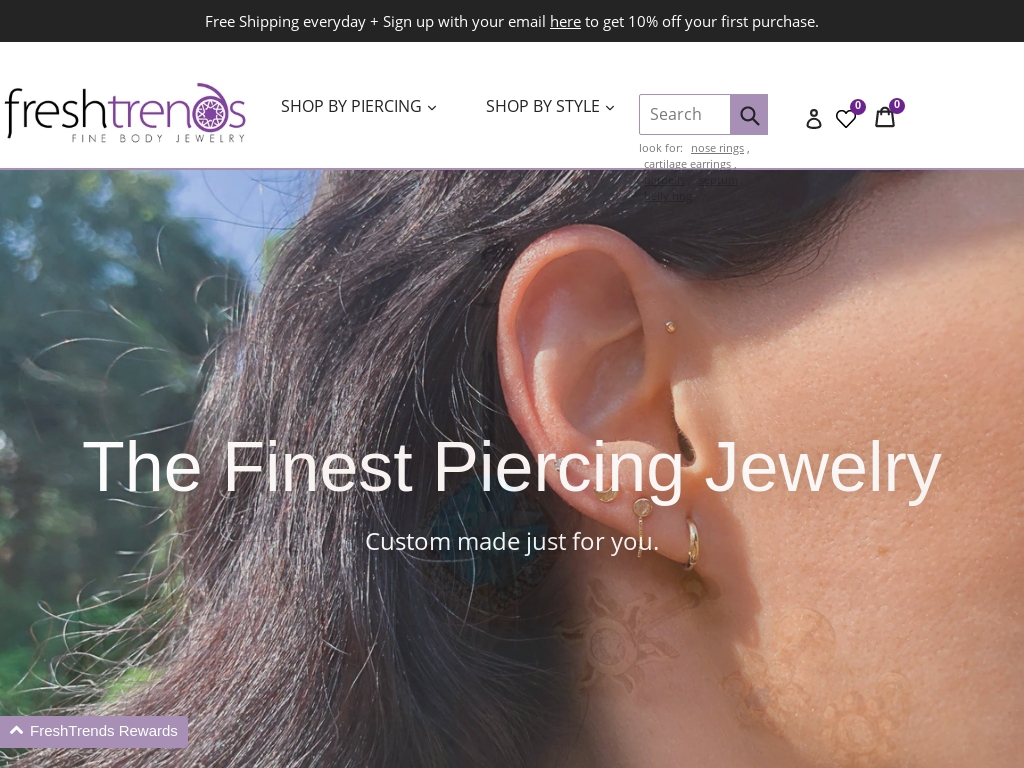Click the up-arrow icon on FreshTrends Rewards
This screenshot has height=768, width=1024.
click(17, 730)
